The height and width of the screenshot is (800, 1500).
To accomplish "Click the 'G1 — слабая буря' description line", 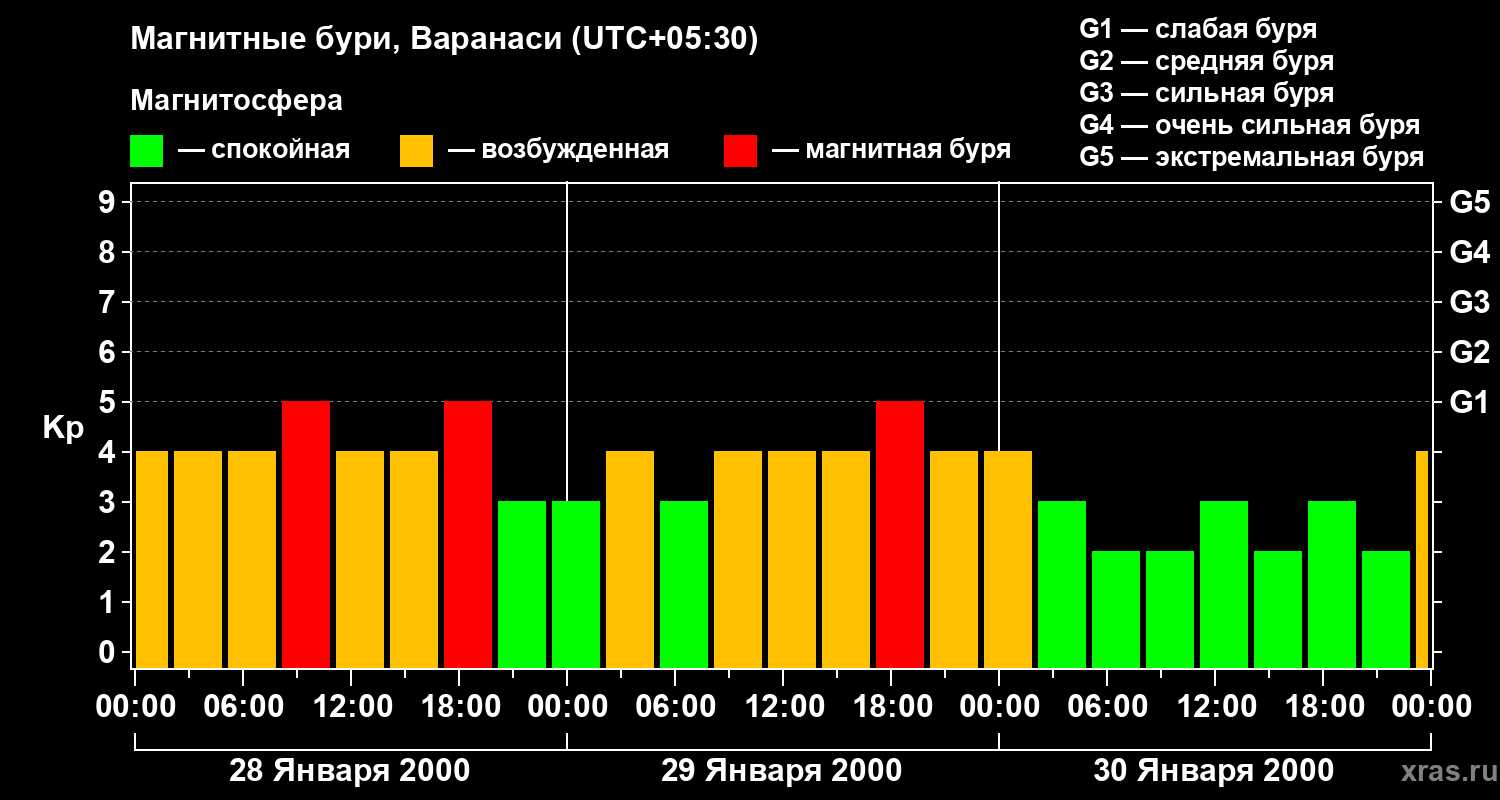I will (x=1198, y=29).
